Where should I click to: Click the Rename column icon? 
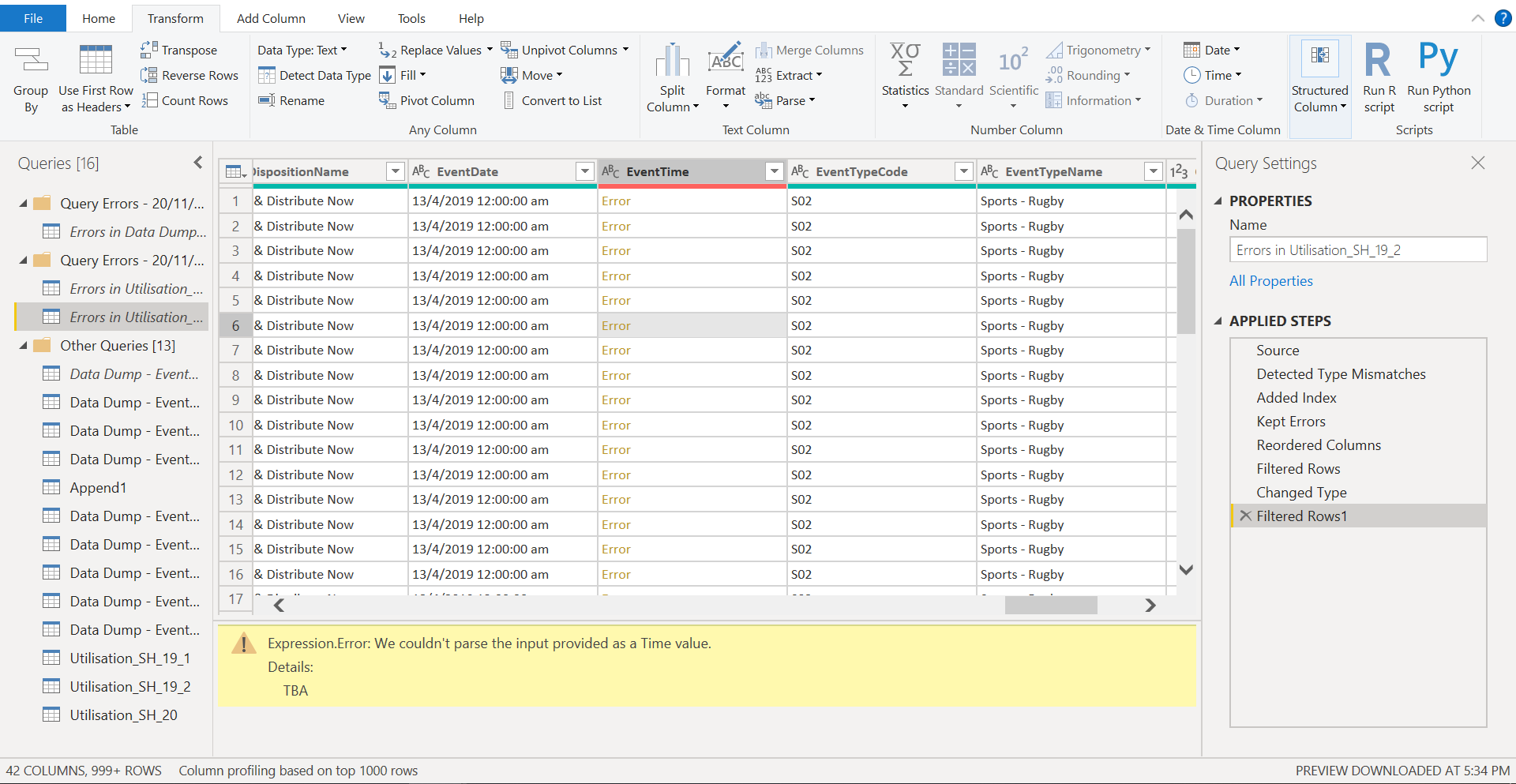[267, 100]
